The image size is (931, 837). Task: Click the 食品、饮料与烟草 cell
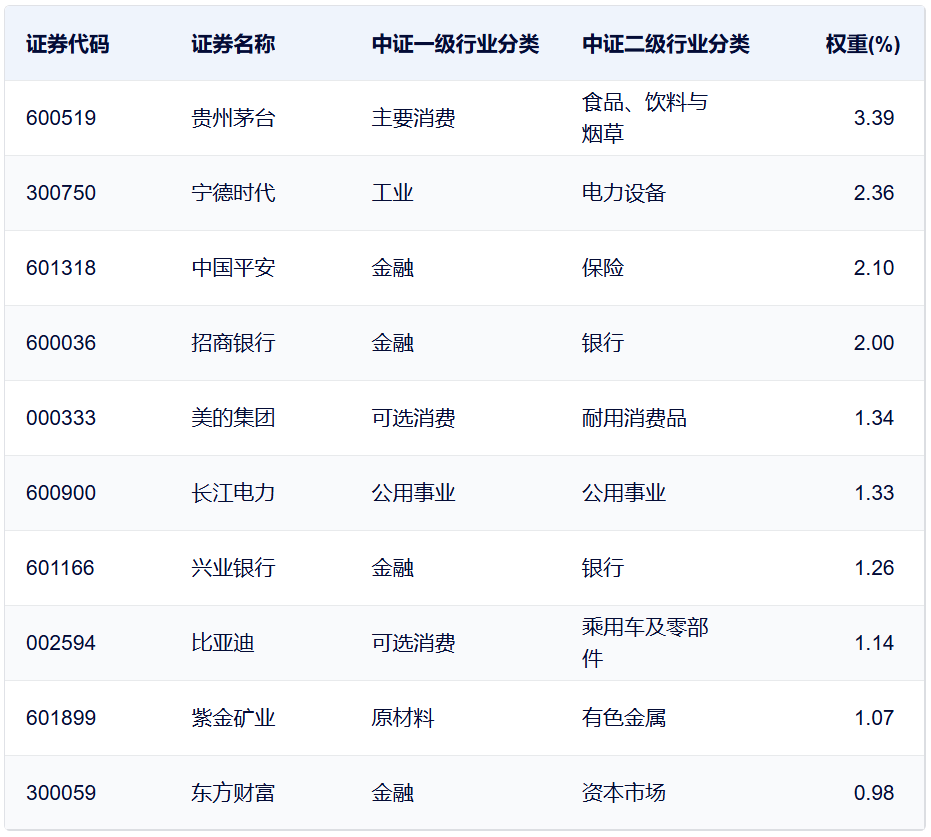tap(645, 118)
